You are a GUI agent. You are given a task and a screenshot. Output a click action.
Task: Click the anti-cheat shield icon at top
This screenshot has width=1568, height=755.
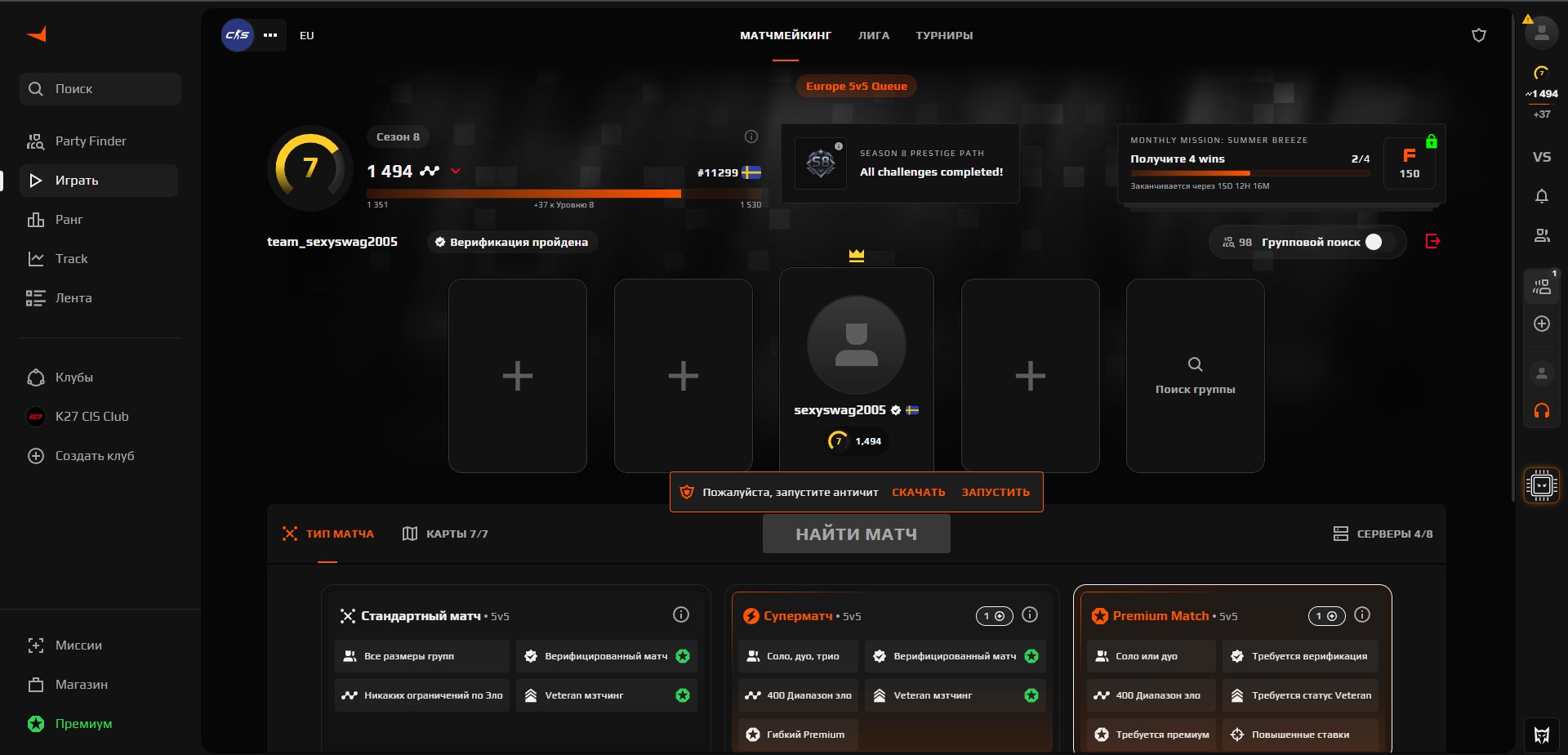(1479, 35)
